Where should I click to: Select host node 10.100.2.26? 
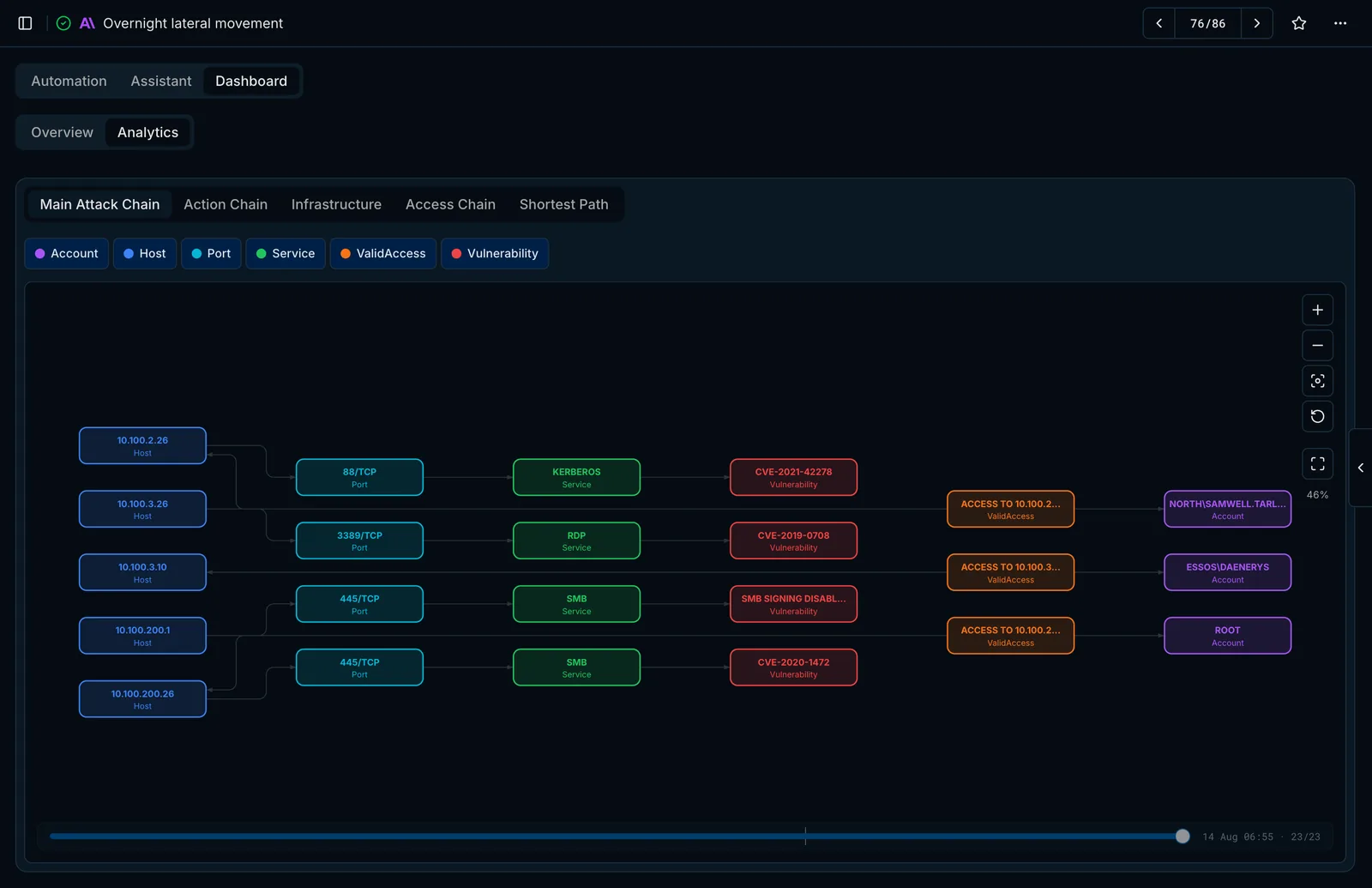pos(142,445)
